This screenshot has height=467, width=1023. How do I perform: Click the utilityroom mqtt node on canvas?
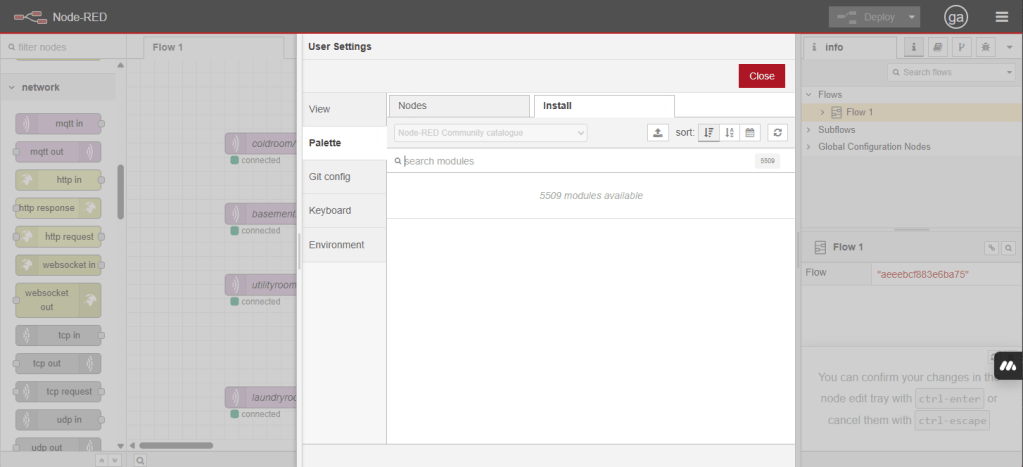click(261, 285)
